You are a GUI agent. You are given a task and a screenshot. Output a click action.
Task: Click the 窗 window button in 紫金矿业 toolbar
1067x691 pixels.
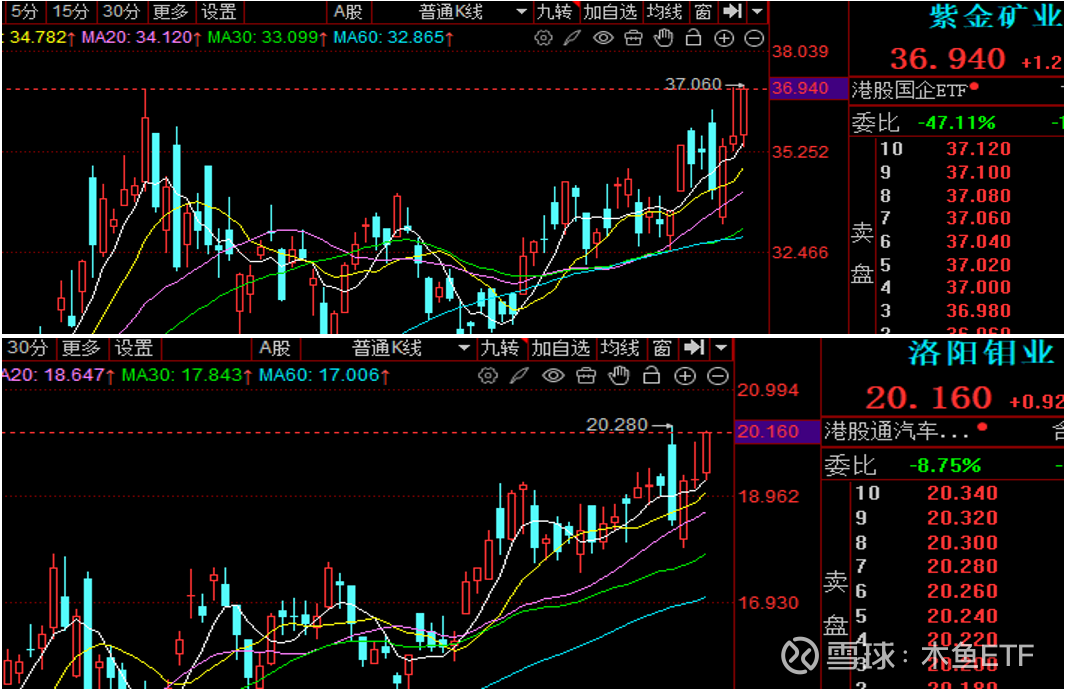click(703, 12)
